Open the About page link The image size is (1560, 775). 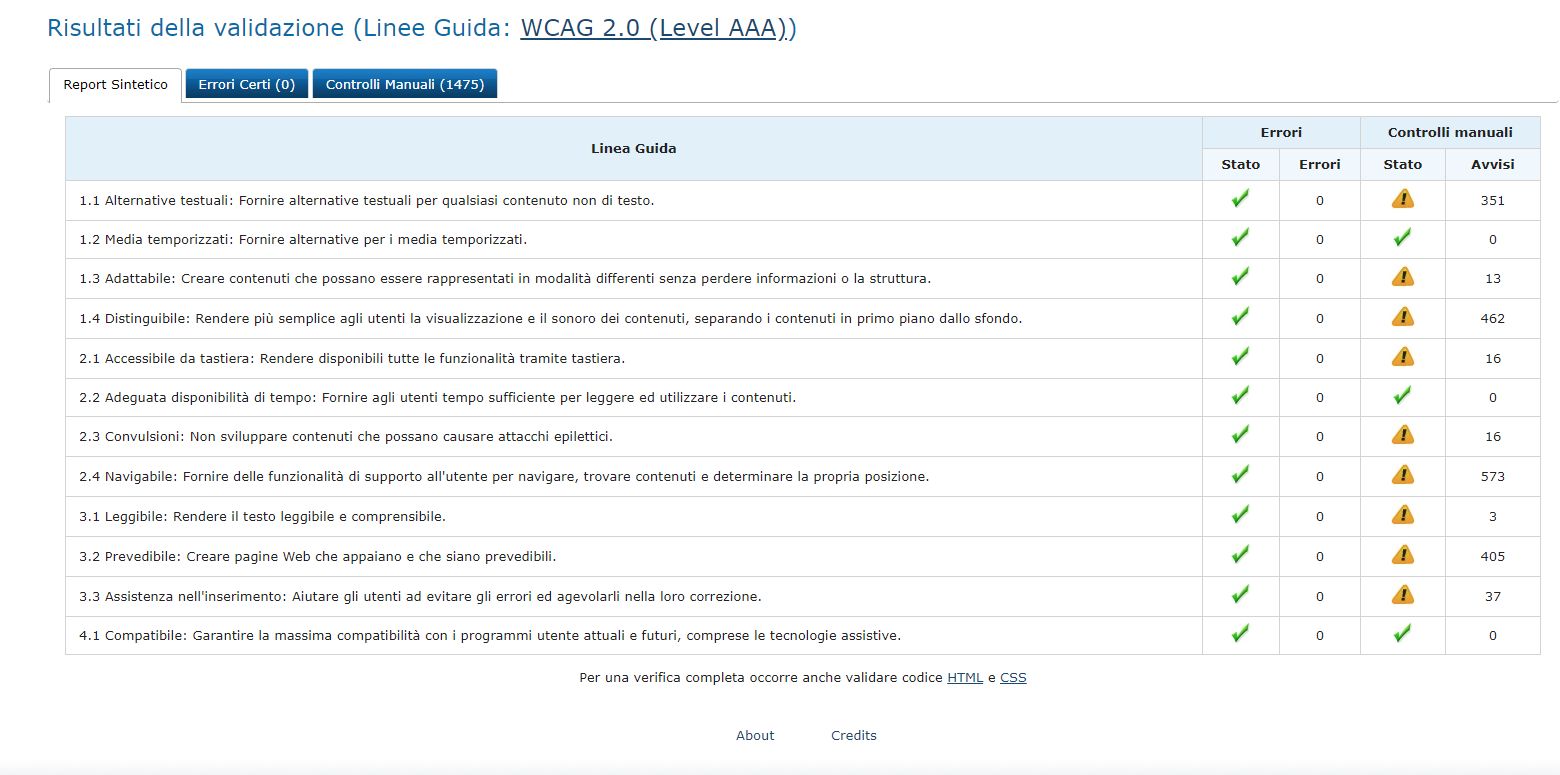point(755,736)
